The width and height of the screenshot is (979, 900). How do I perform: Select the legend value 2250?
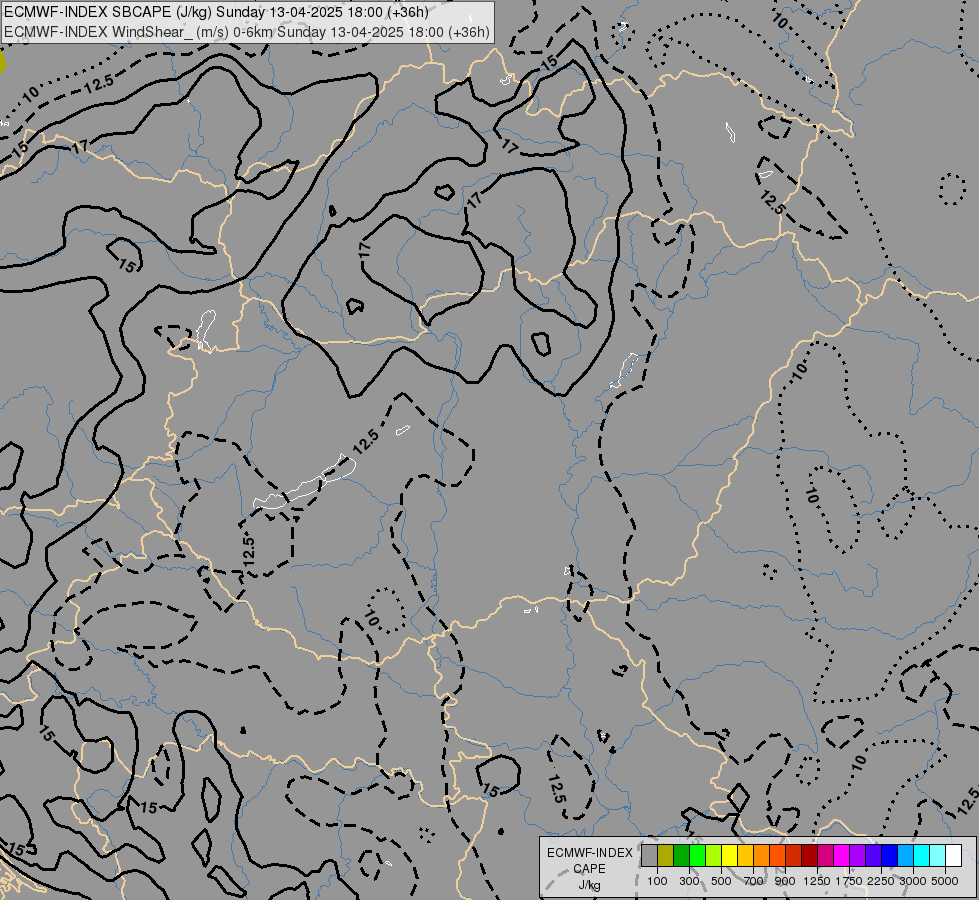point(881,881)
